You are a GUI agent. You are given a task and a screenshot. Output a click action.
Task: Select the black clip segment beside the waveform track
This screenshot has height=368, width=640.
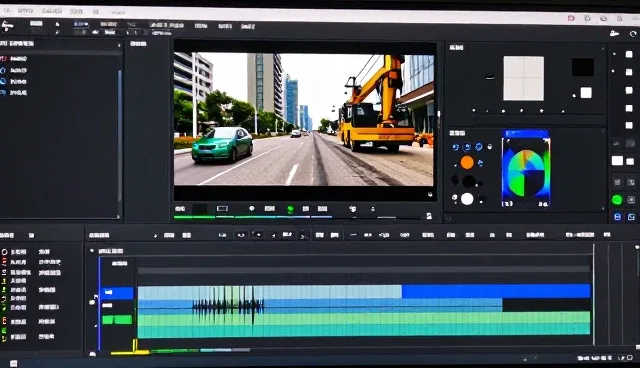point(546,305)
